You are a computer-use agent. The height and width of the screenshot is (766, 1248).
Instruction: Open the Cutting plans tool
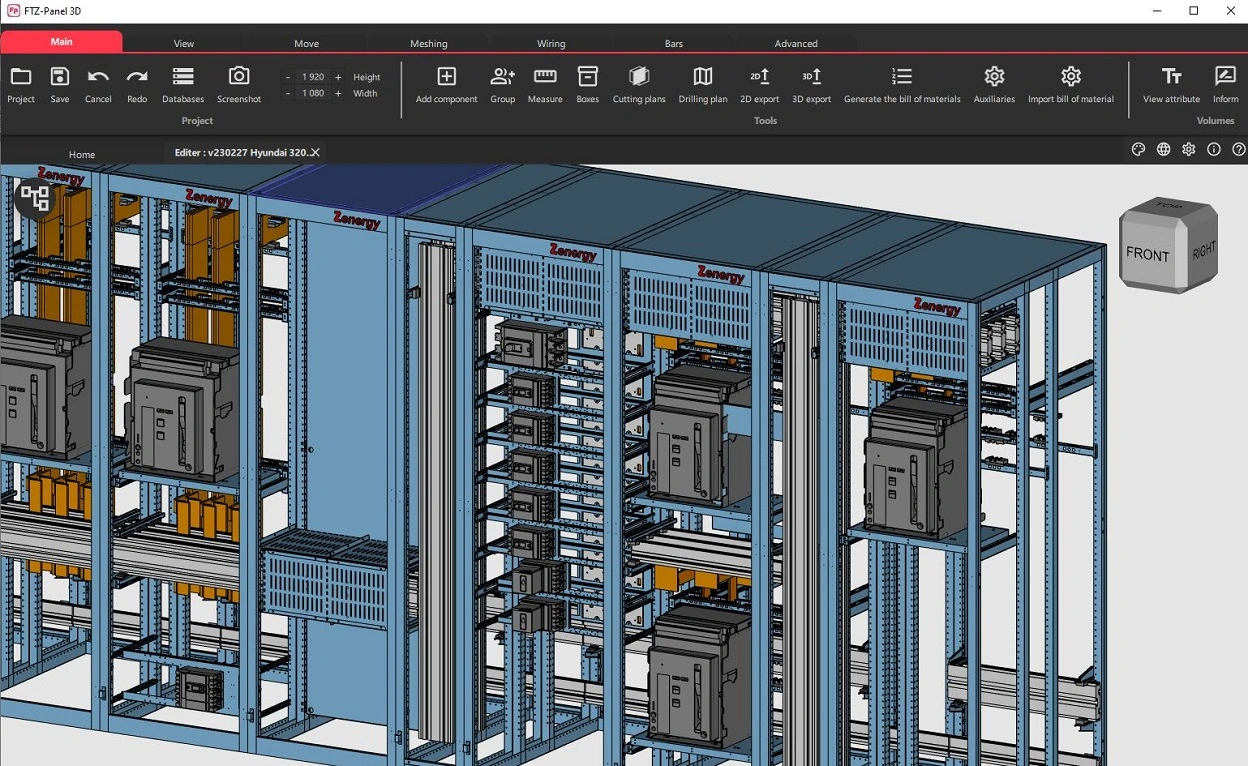point(639,77)
